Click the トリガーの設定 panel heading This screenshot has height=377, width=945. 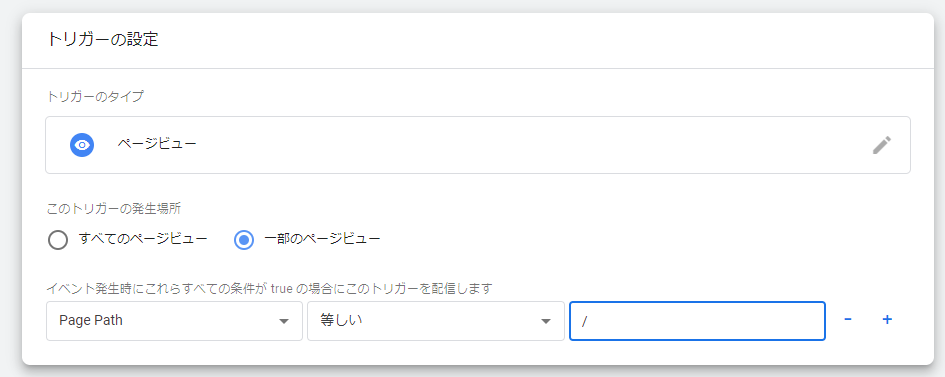tap(102, 40)
